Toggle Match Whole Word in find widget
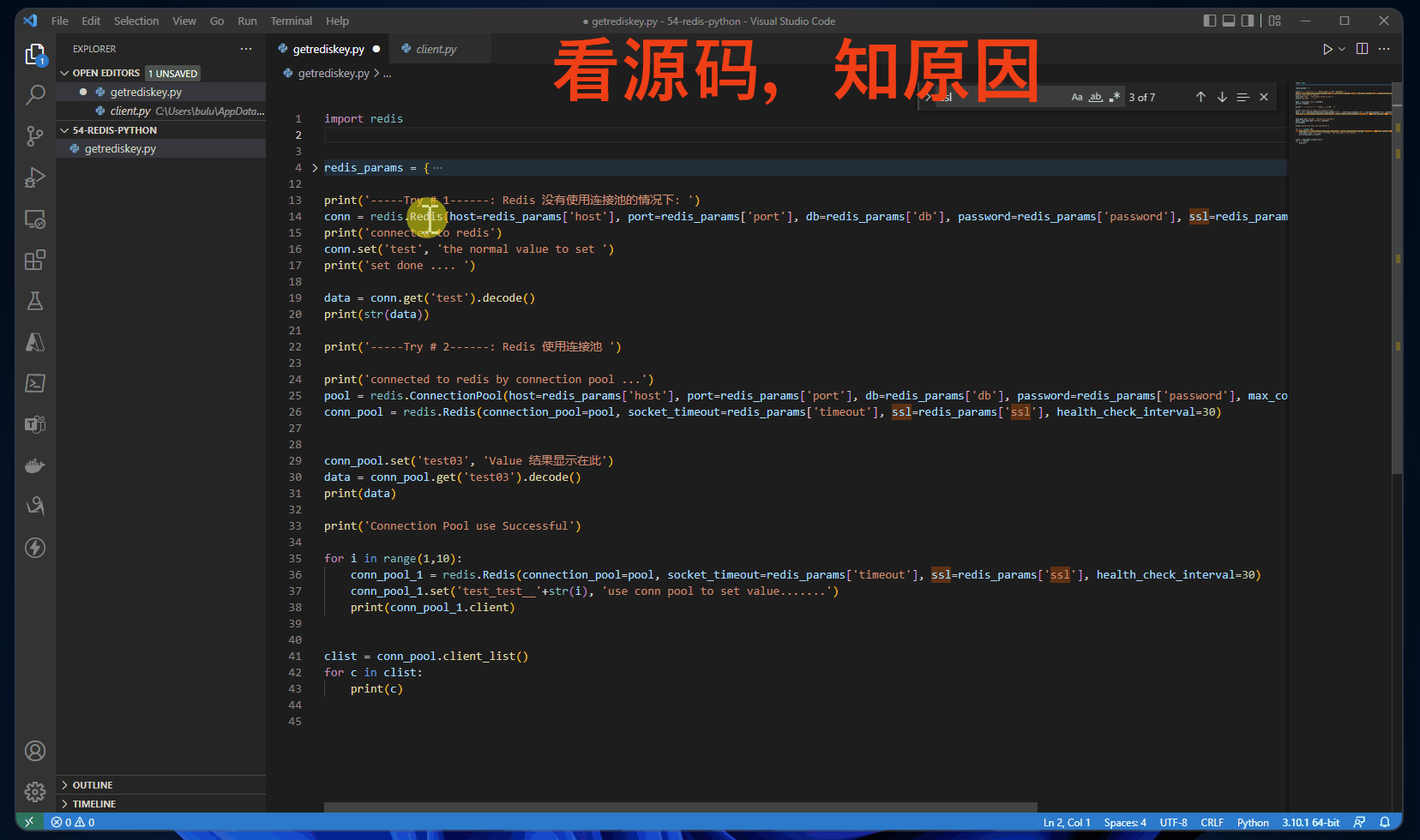1420x840 pixels. (1096, 98)
